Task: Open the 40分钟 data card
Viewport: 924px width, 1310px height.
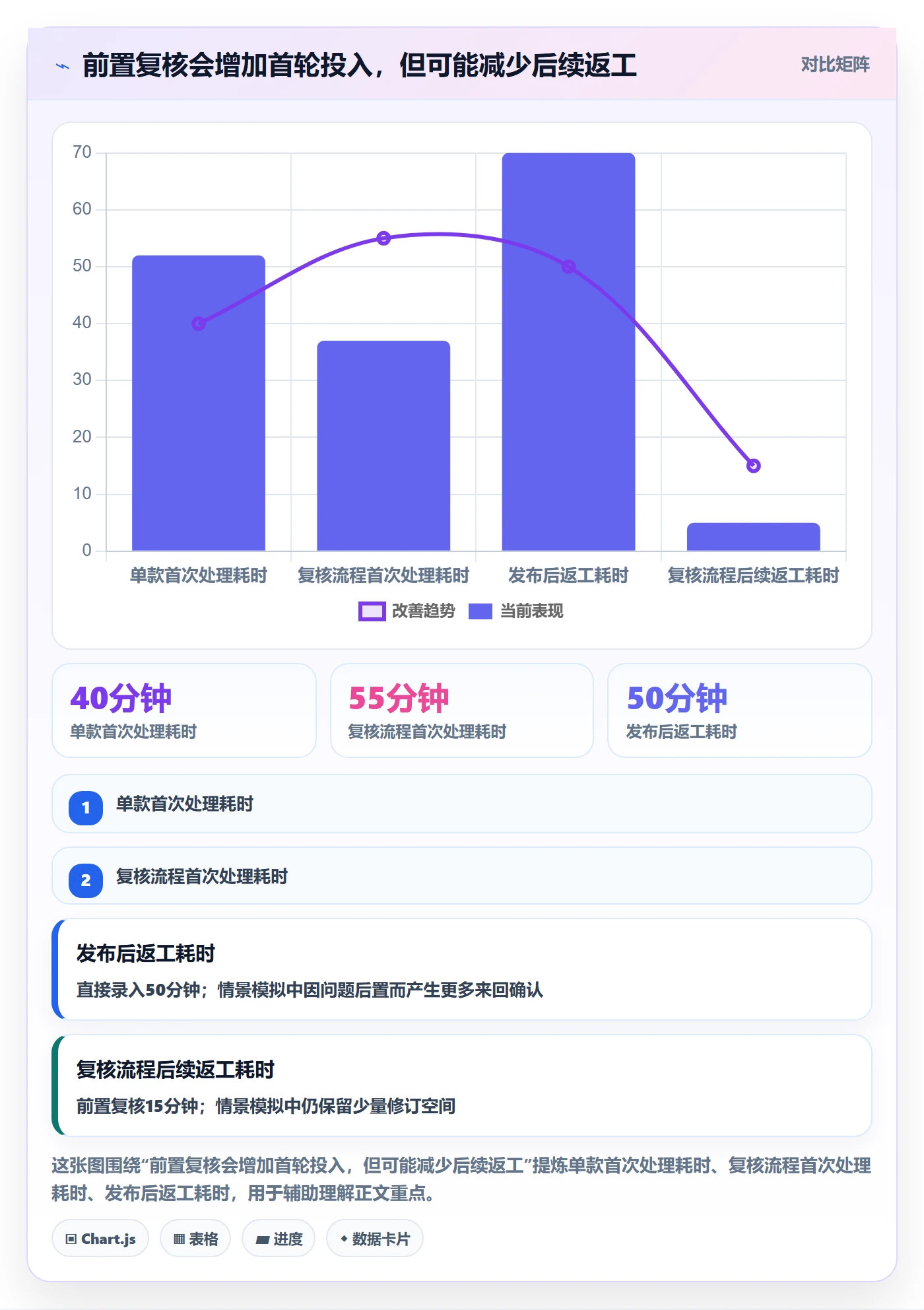Action: click(184, 710)
